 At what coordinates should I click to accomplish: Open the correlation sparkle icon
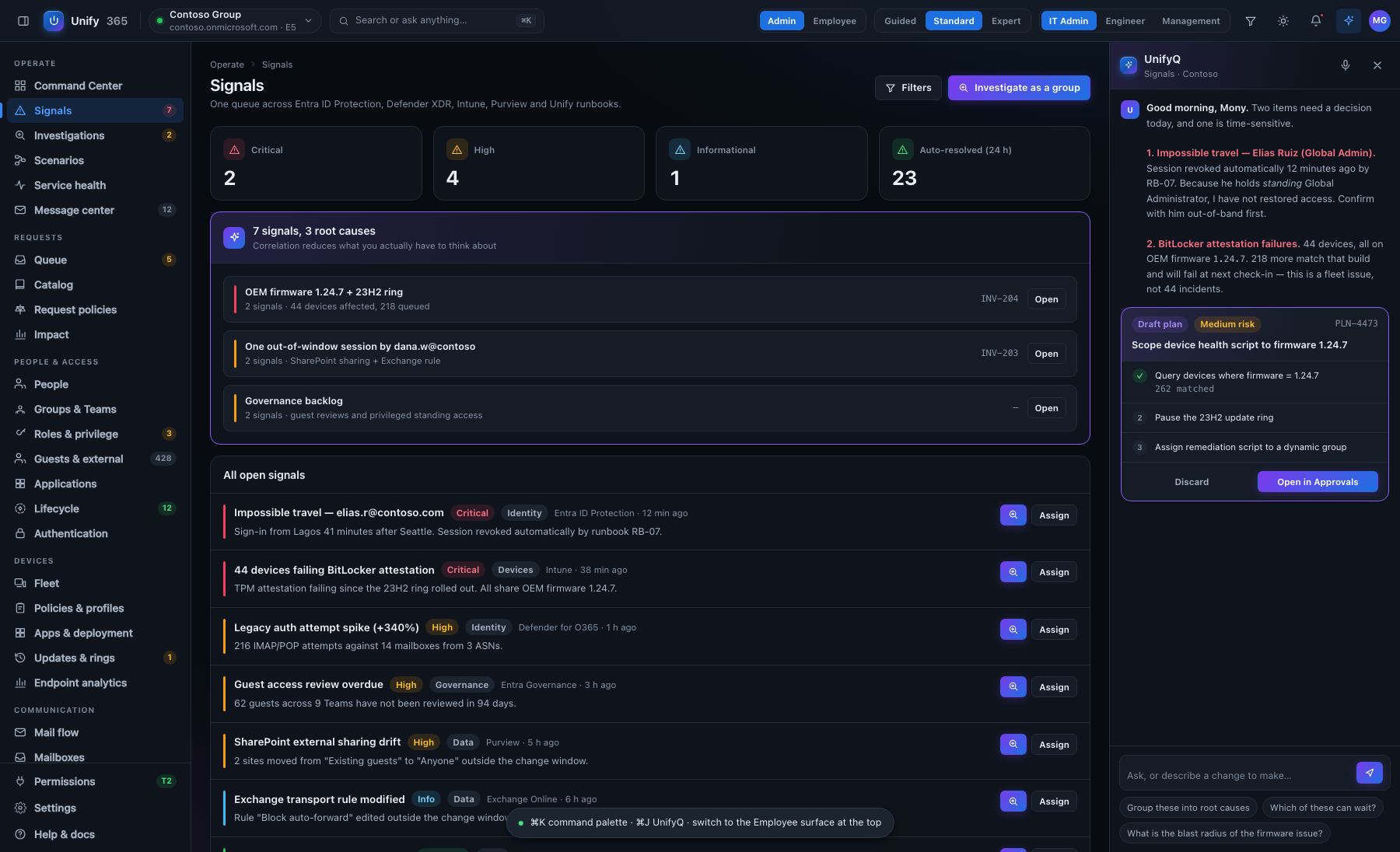click(x=234, y=238)
